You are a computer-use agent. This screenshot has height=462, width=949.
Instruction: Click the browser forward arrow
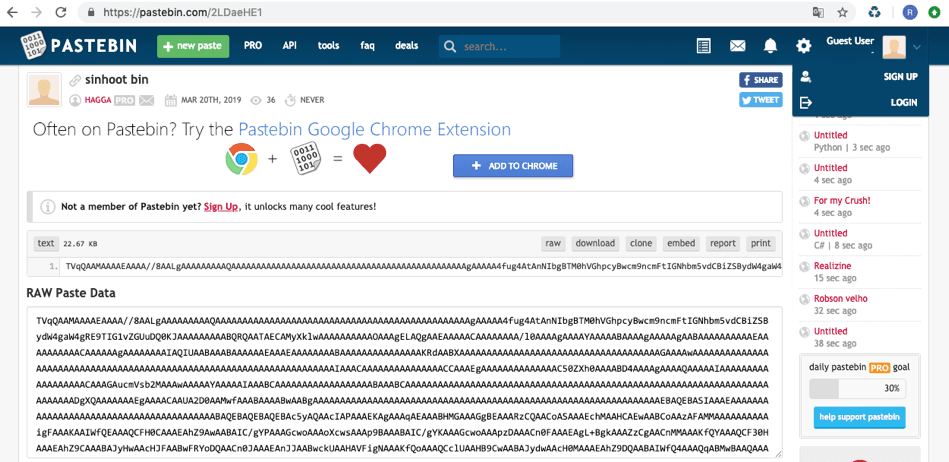36,12
